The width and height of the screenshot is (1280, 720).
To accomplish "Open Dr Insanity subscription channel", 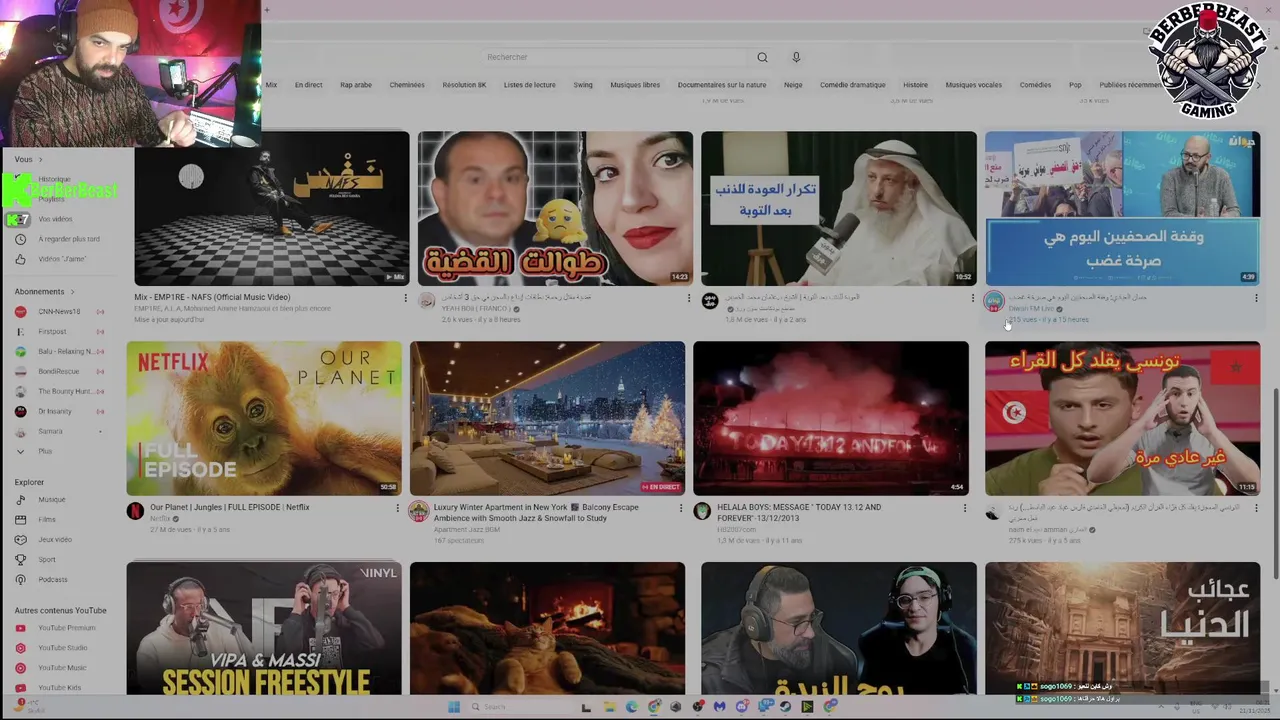I will (60, 411).
